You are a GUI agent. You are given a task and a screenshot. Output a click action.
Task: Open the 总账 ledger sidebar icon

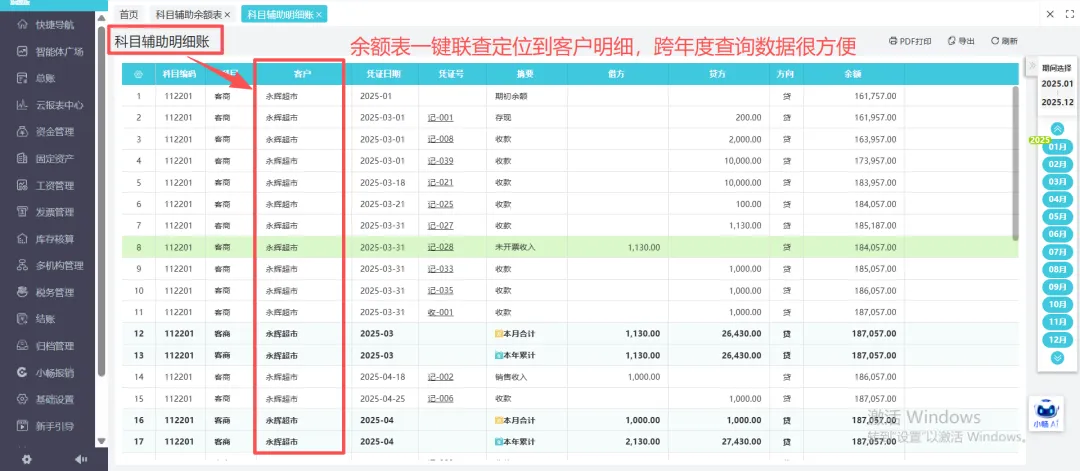[23, 78]
